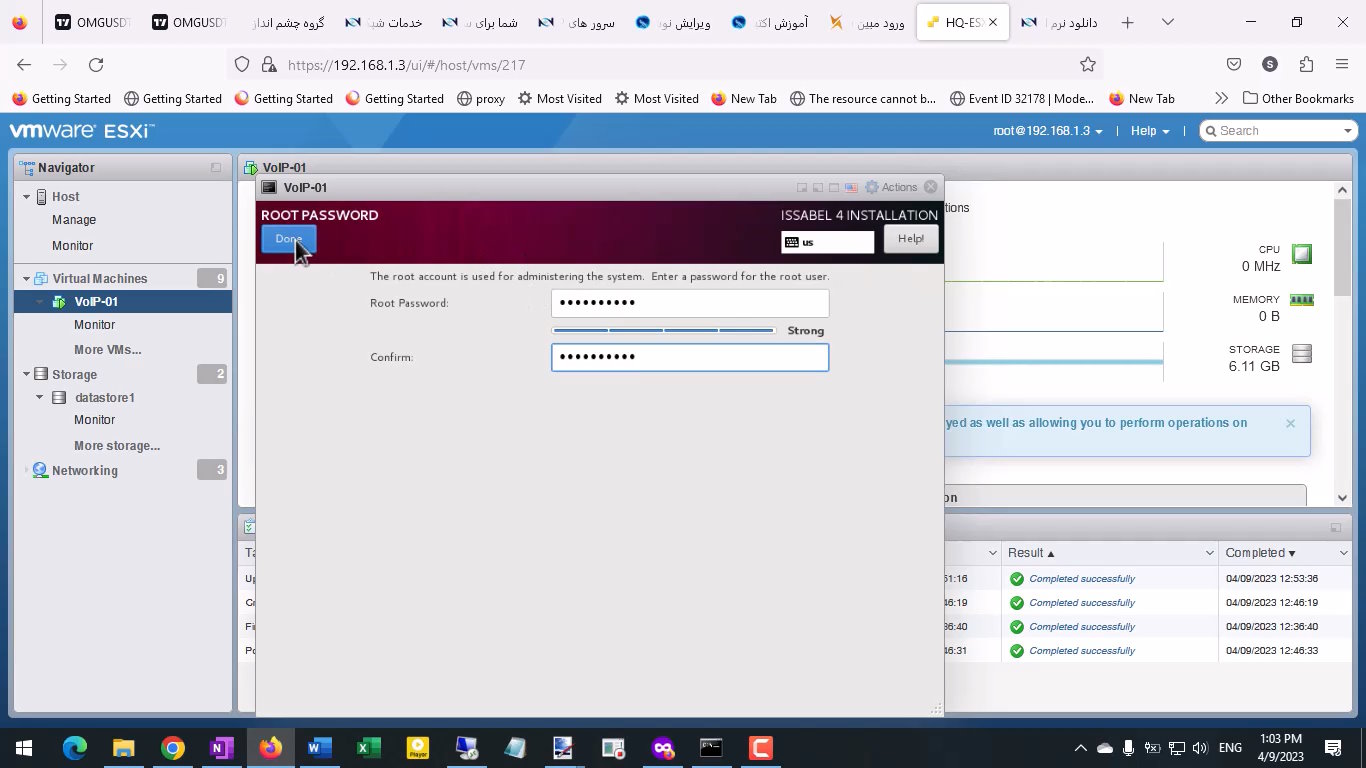Collapse the Virtual Machines tree node
1366x768 pixels.
pyautogui.click(x=27, y=279)
